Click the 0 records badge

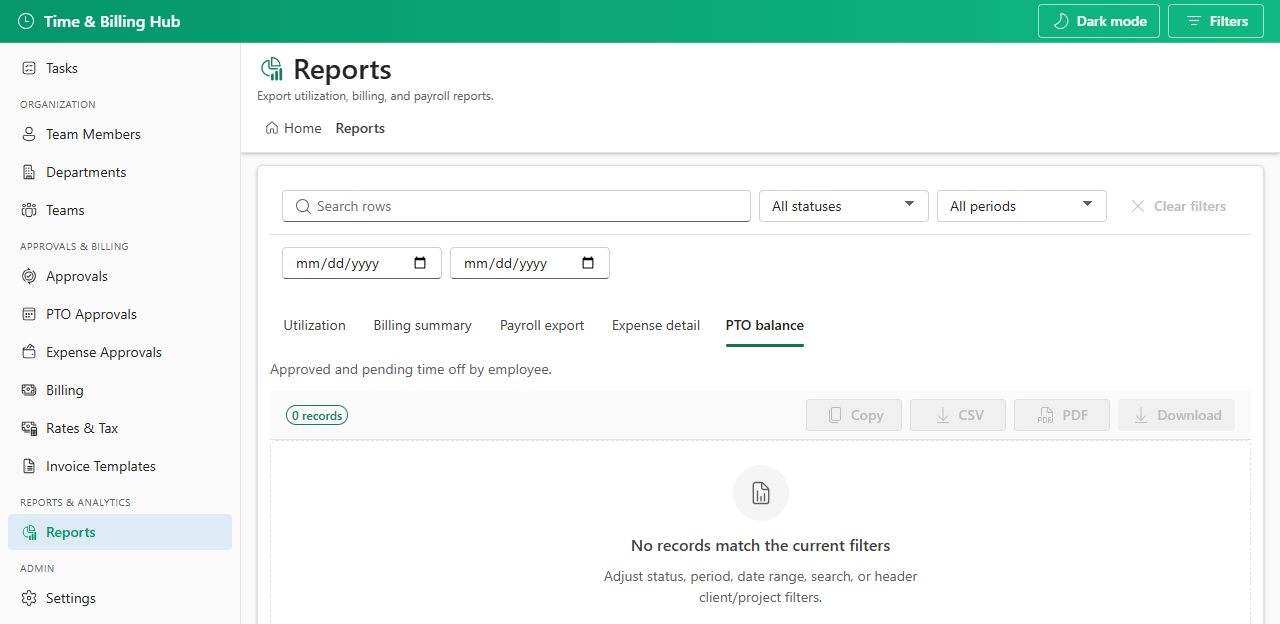[317, 415]
